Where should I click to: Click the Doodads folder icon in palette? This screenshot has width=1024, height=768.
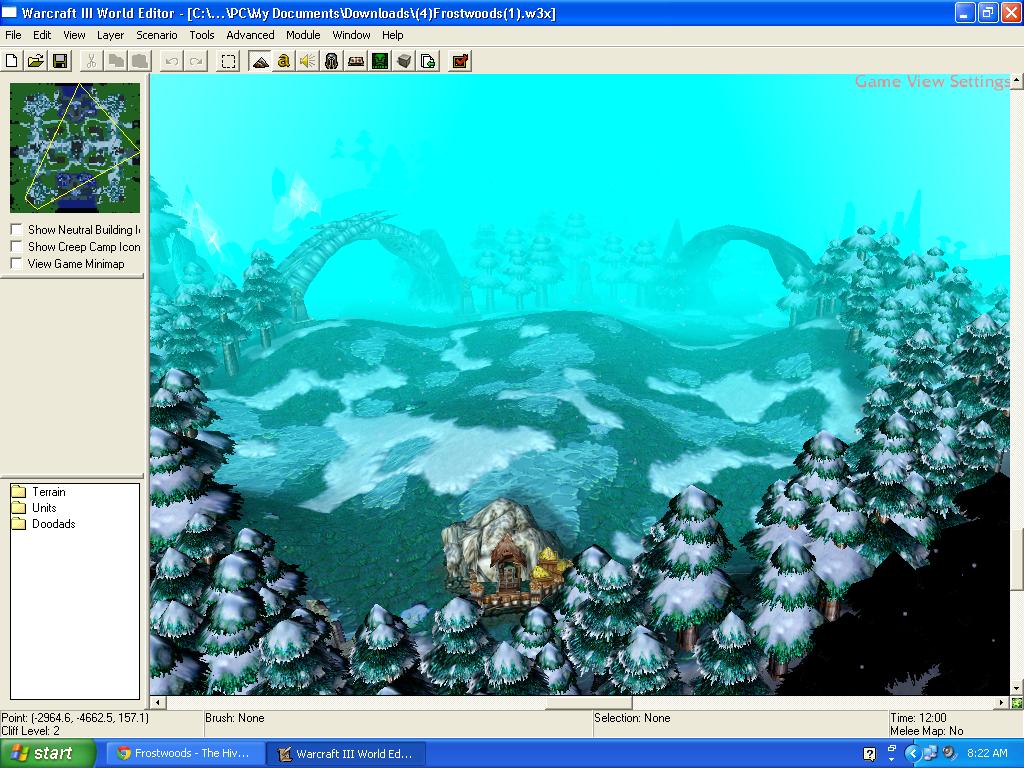tap(19, 524)
